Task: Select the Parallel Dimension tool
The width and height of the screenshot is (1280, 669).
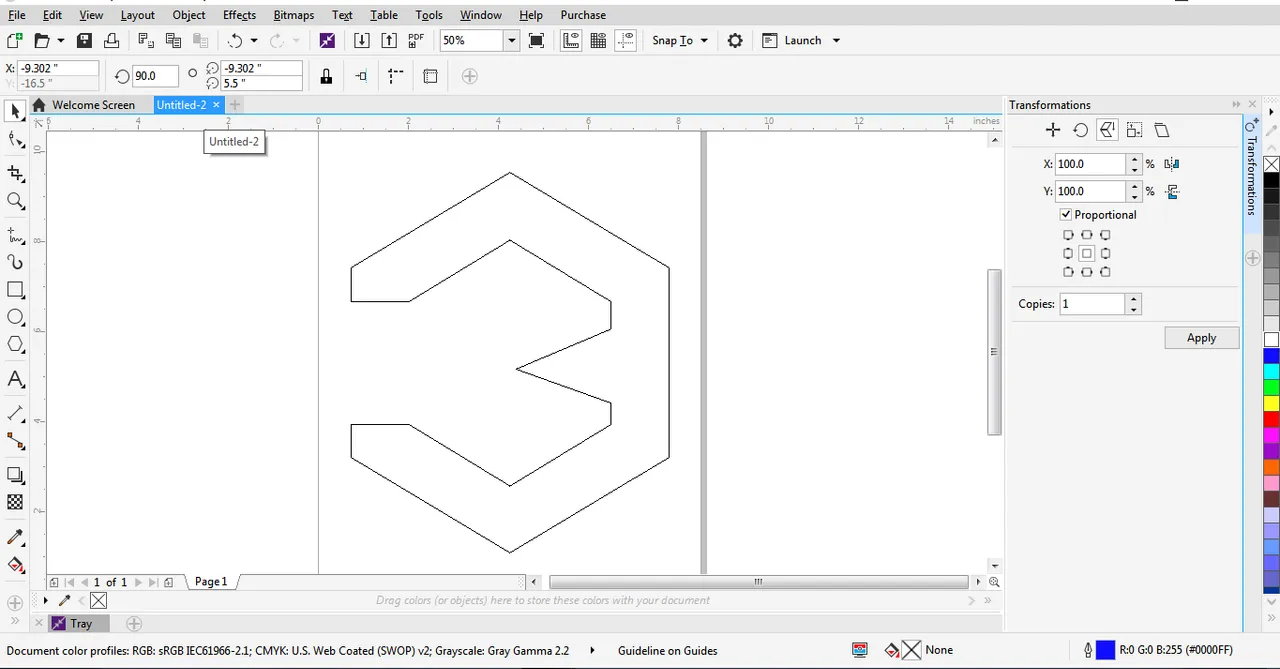Action: coord(15,412)
